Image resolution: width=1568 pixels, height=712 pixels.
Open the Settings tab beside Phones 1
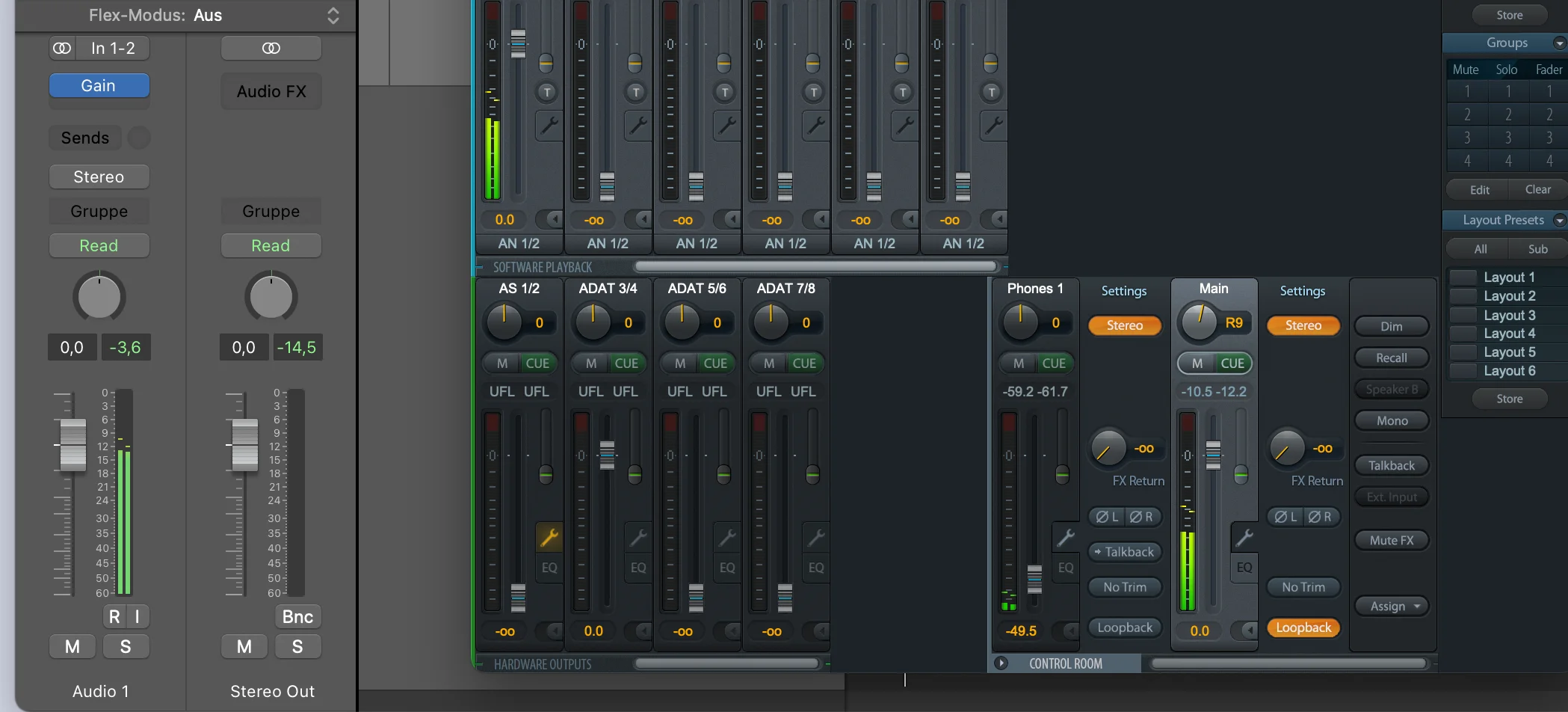pos(1124,291)
